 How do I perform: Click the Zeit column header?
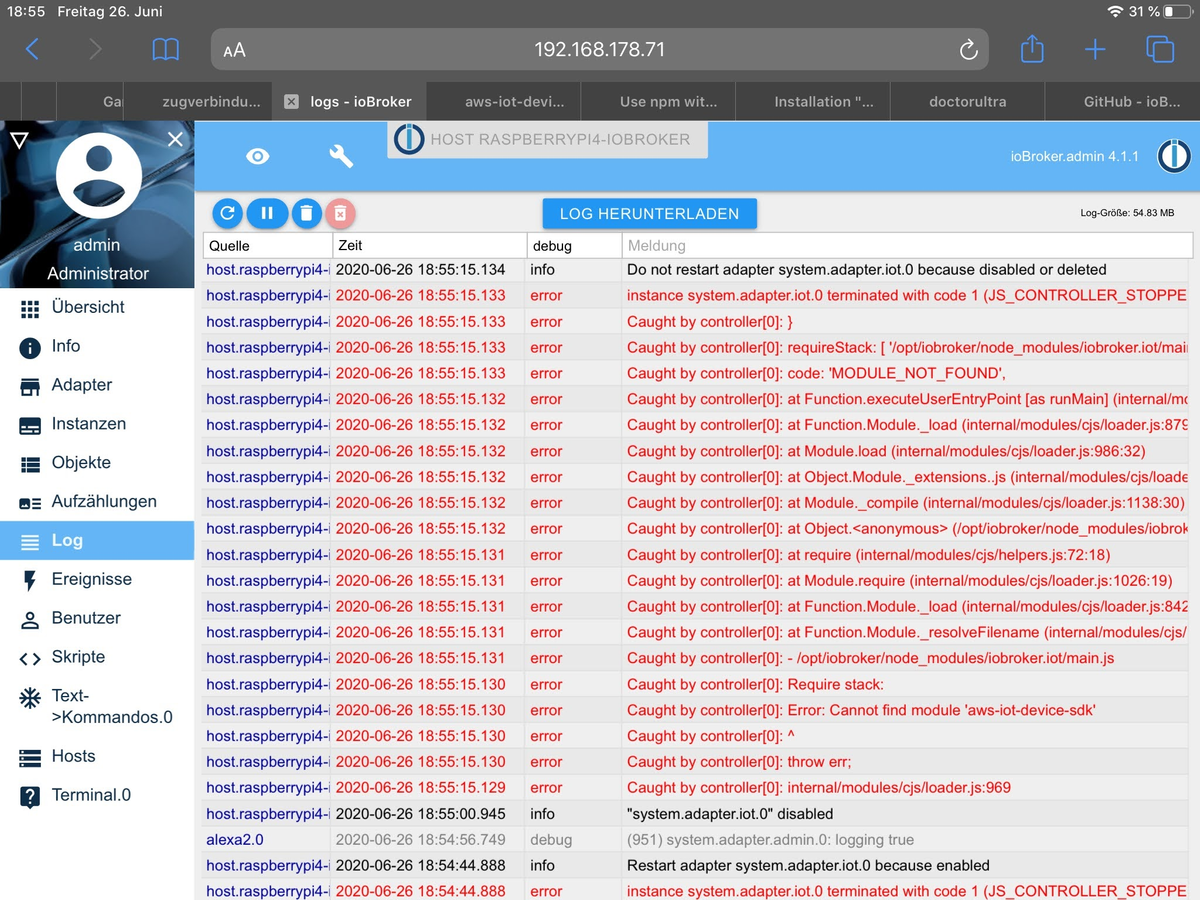(x=430, y=245)
